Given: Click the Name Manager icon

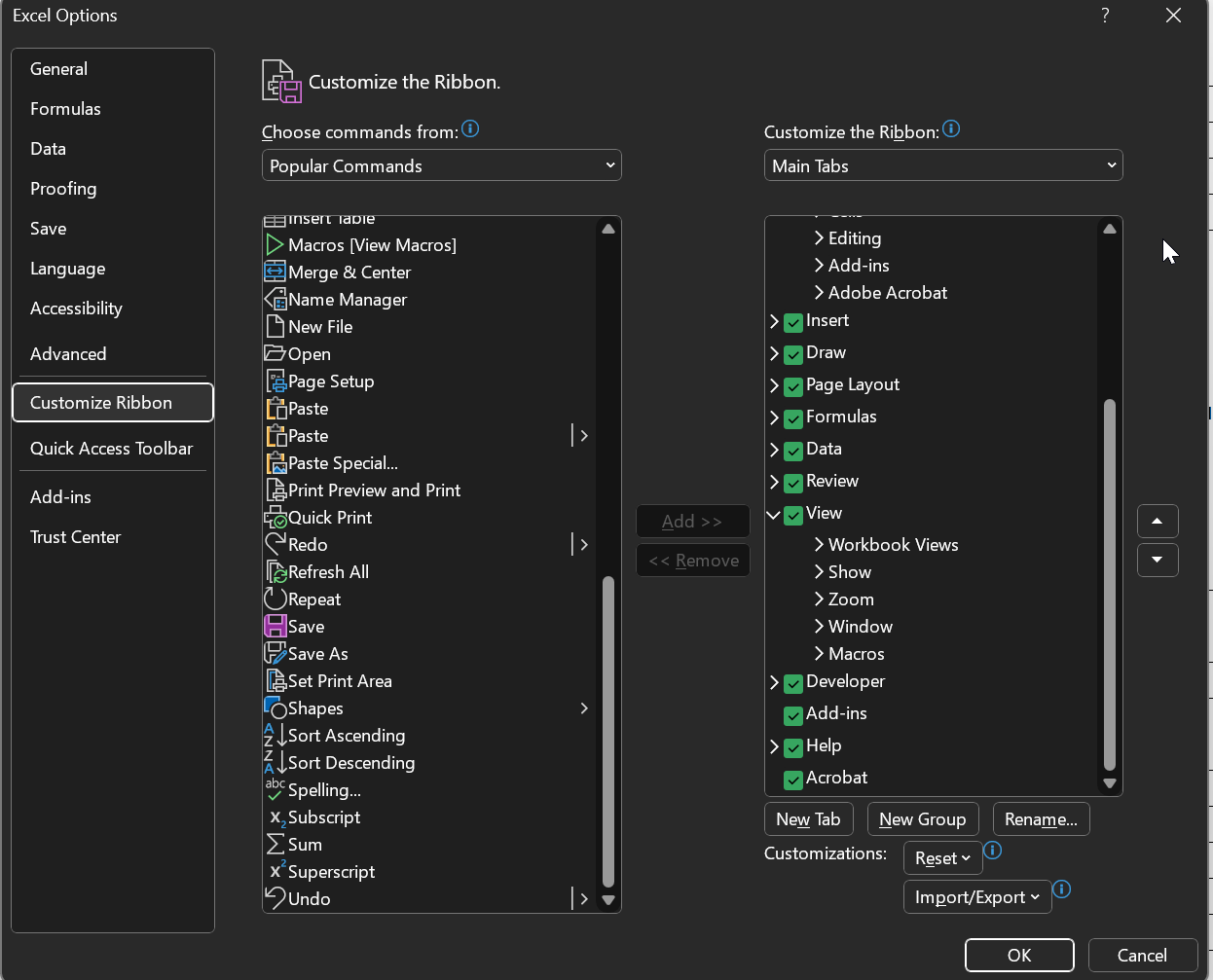Looking at the screenshot, I should tap(275, 300).
